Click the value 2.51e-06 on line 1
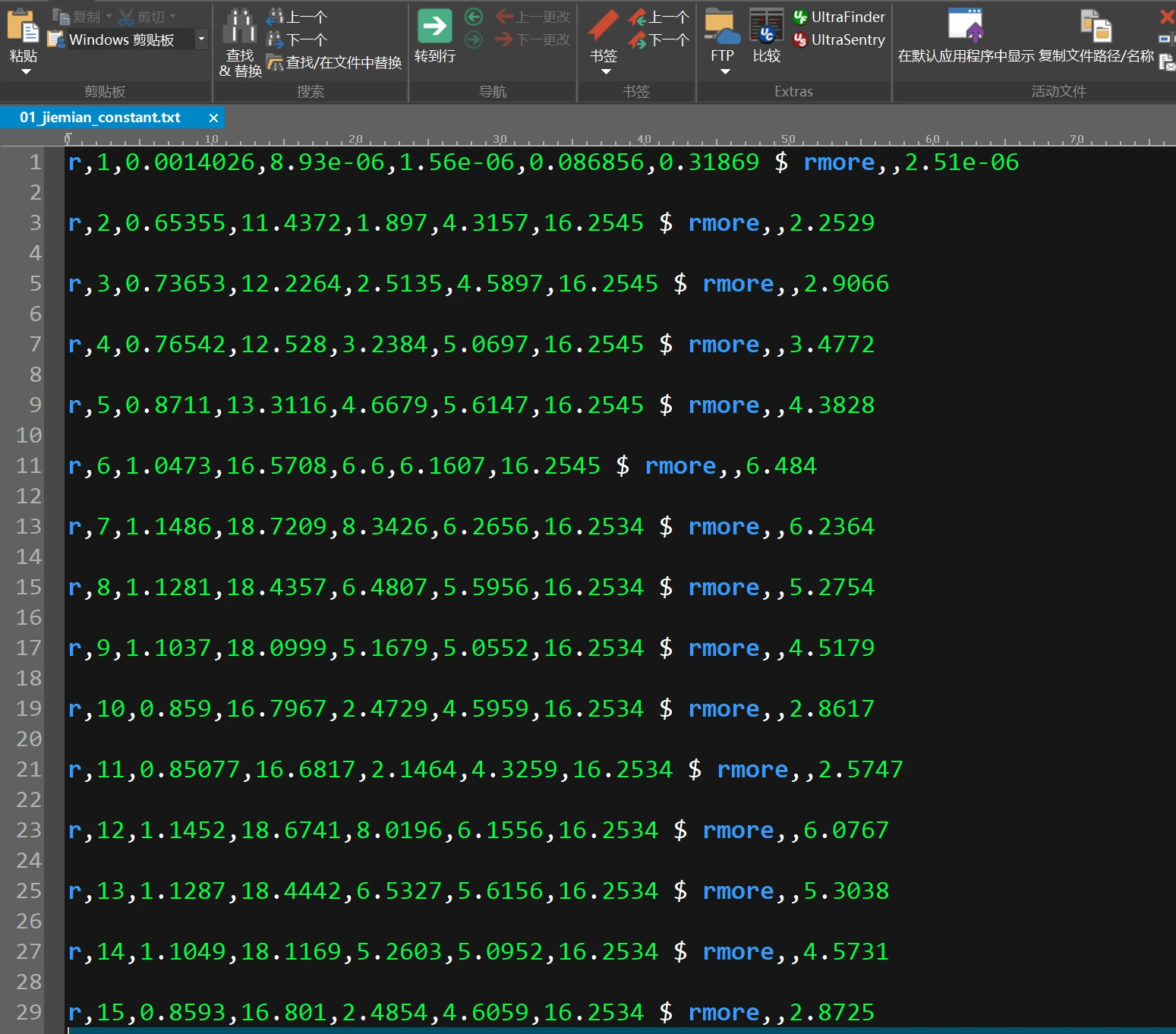This screenshot has width=1176, height=1034. (961, 162)
